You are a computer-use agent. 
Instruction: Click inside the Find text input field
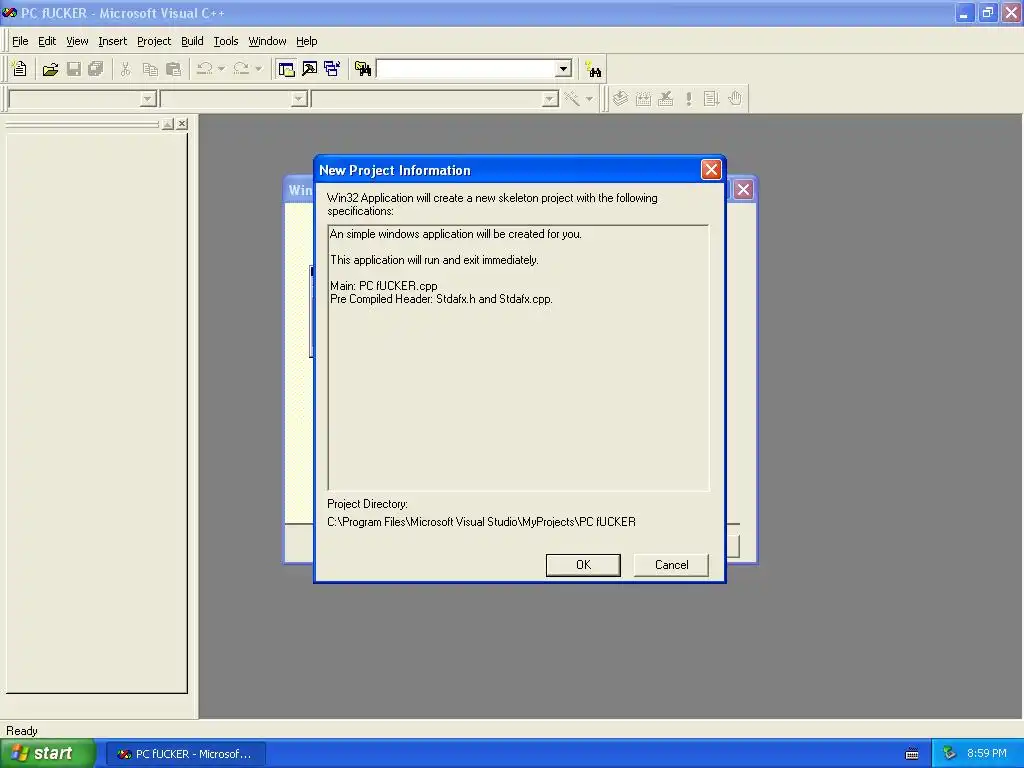[466, 69]
